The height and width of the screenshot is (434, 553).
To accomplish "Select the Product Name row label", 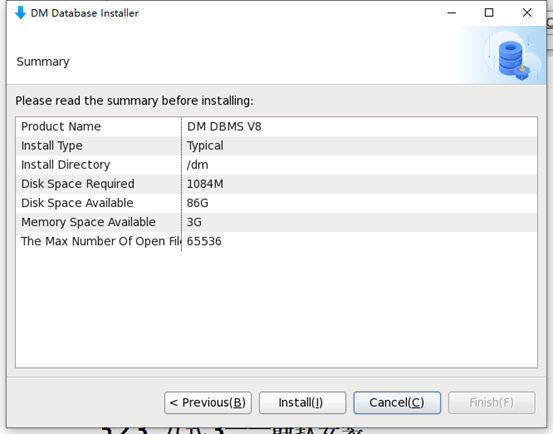I will tap(61, 126).
